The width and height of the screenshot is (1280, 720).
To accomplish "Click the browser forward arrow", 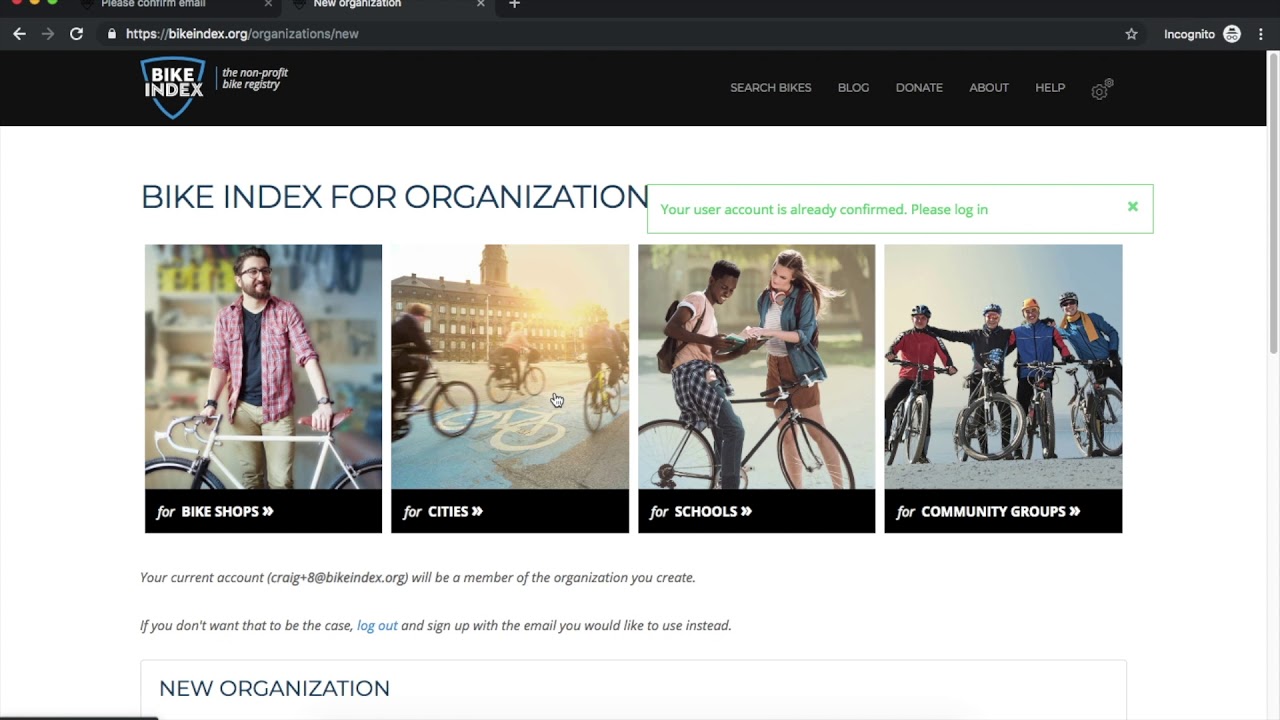I will tap(48, 34).
